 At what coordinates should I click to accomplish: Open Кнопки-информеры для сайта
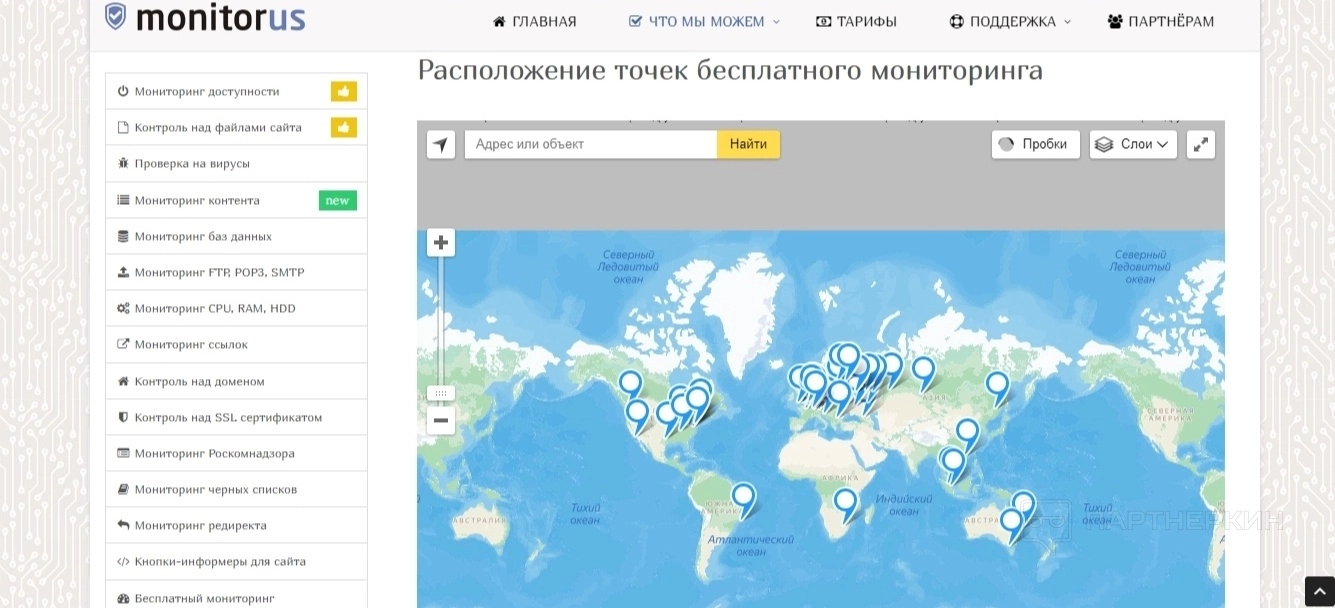[236, 561]
